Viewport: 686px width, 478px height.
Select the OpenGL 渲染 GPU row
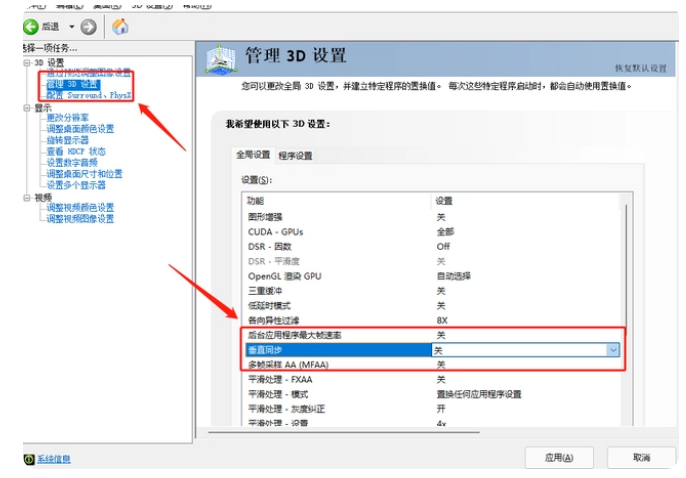click(432, 276)
